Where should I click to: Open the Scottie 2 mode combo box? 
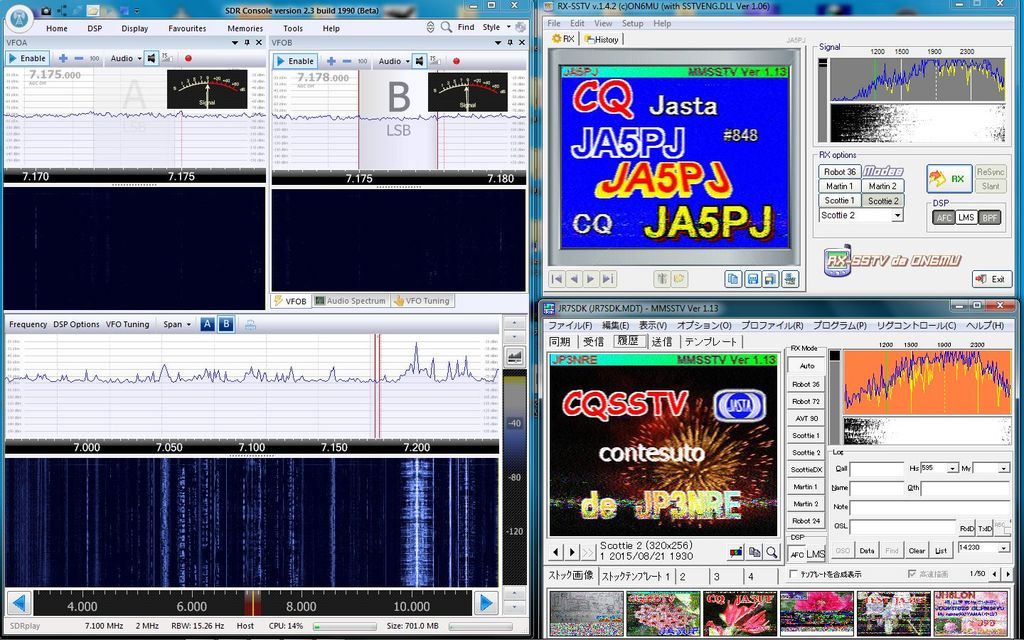click(x=861, y=215)
